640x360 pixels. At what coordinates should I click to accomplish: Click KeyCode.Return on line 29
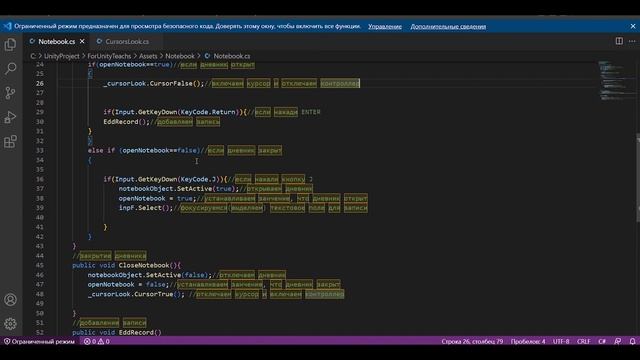(208, 112)
